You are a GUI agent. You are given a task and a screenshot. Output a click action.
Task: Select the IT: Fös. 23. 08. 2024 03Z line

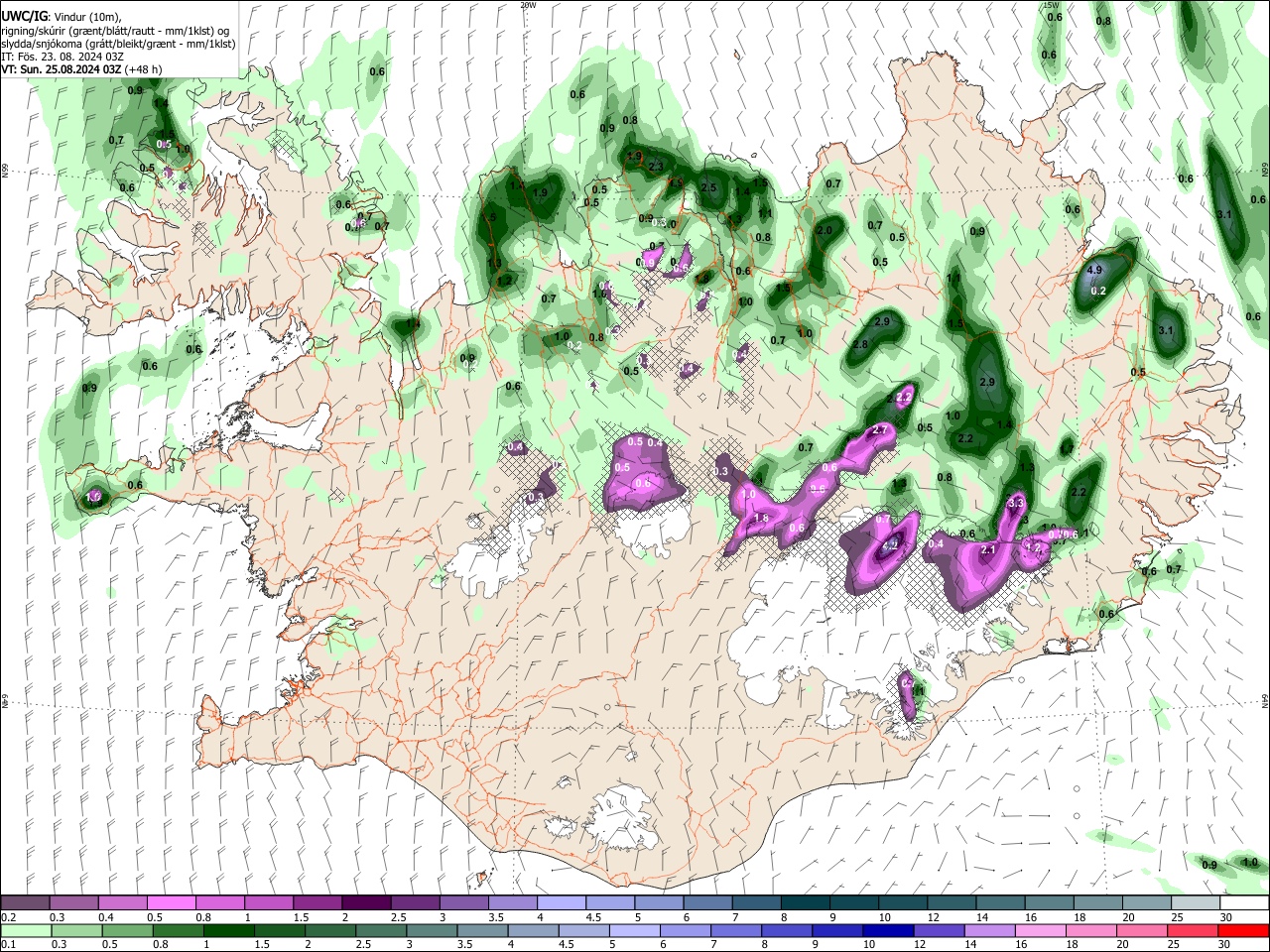(62, 57)
